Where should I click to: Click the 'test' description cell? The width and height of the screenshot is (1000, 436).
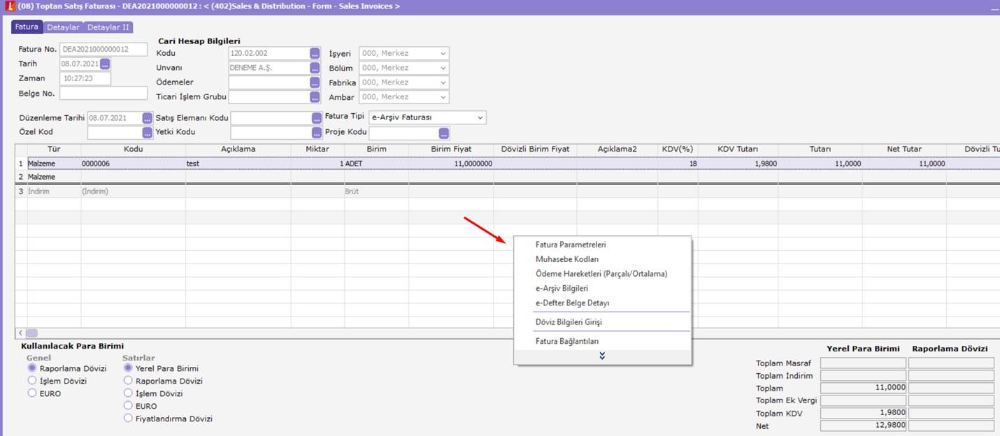(x=239, y=163)
